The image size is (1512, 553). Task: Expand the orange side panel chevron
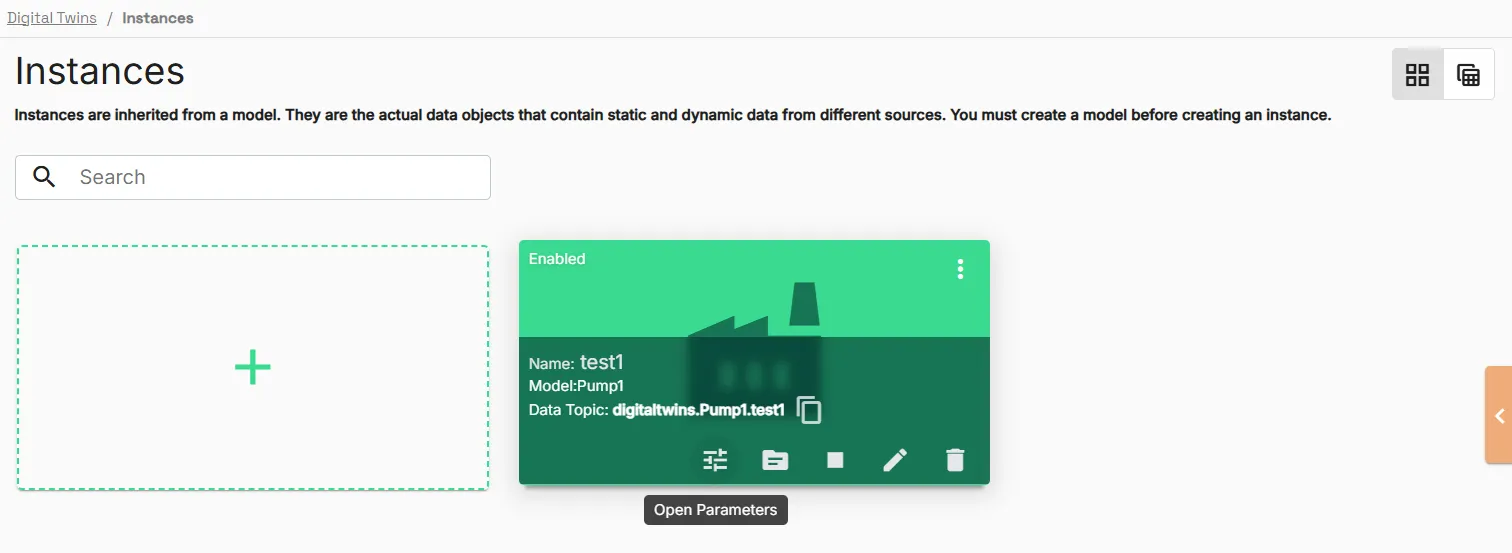click(x=1499, y=416)
